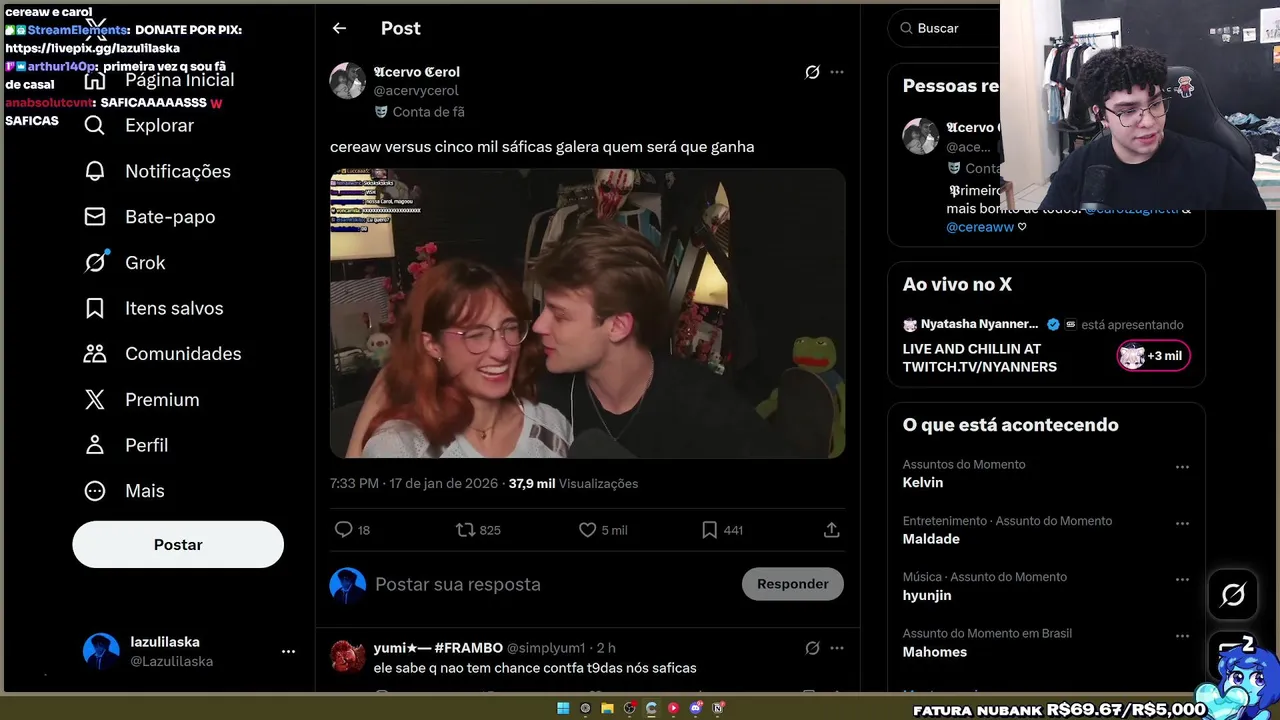Open the more options menu on main post
1280x720 pixels.
click(837, 72)
